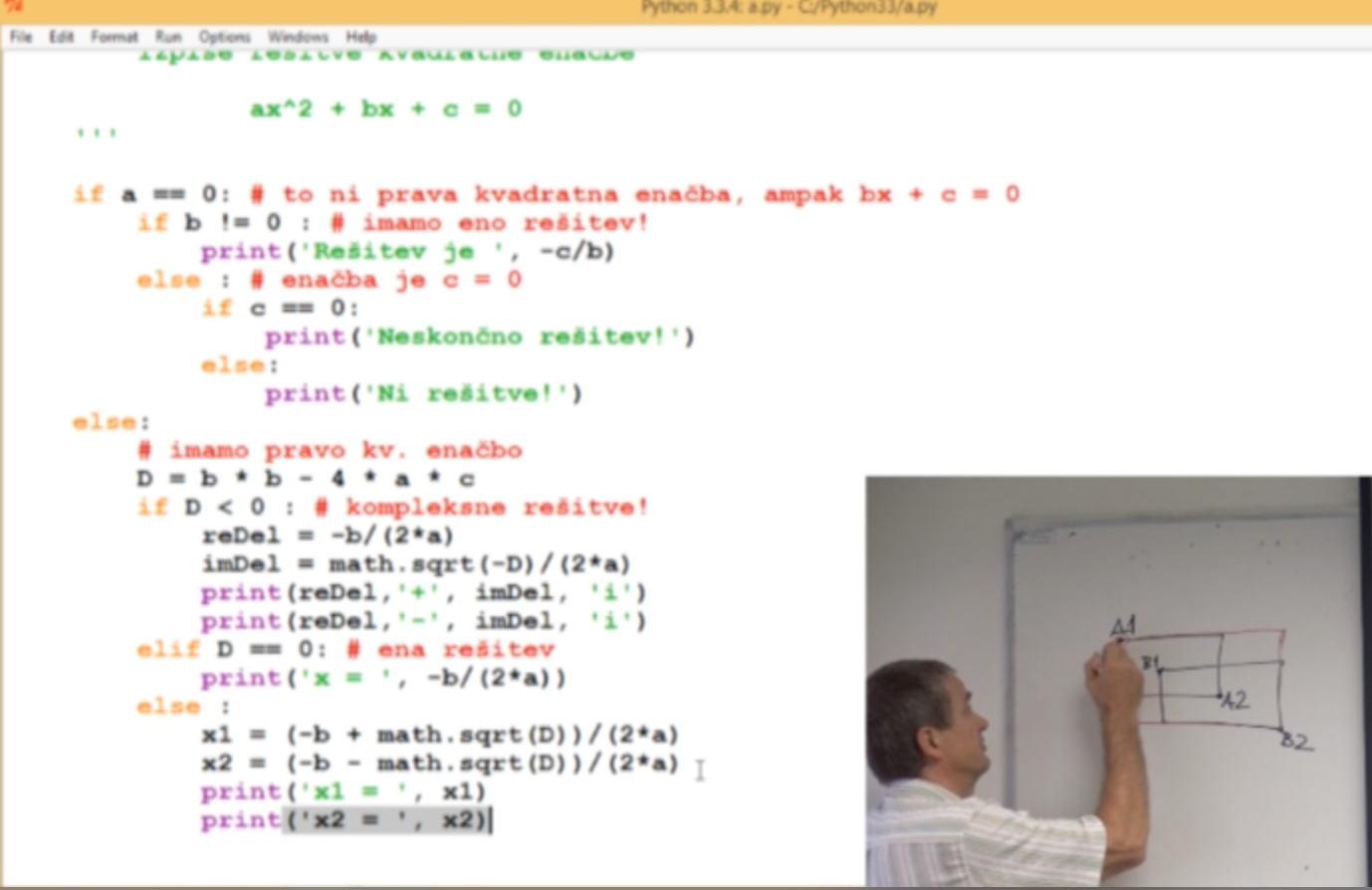Click the IDLE app icon in title bar
1372x890 pixels.
coord(12,8)
